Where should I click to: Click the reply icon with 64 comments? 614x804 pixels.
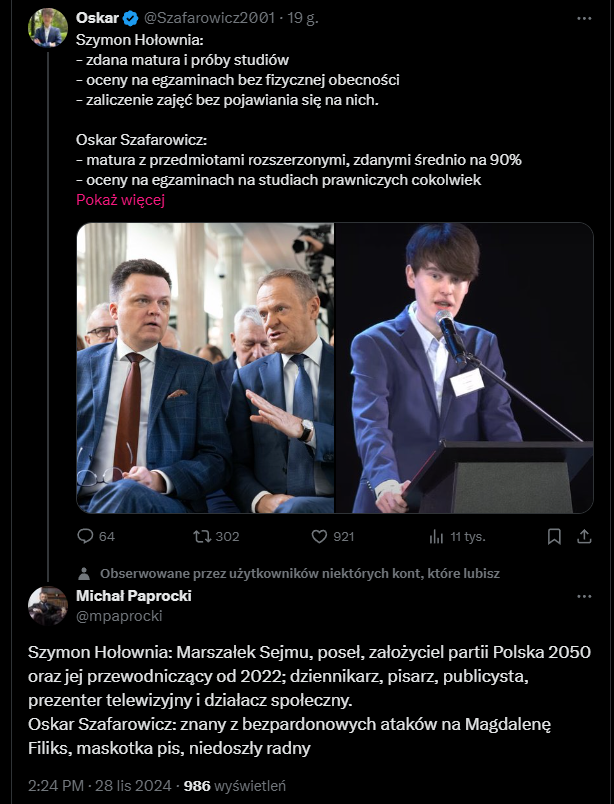coord(85,536)
